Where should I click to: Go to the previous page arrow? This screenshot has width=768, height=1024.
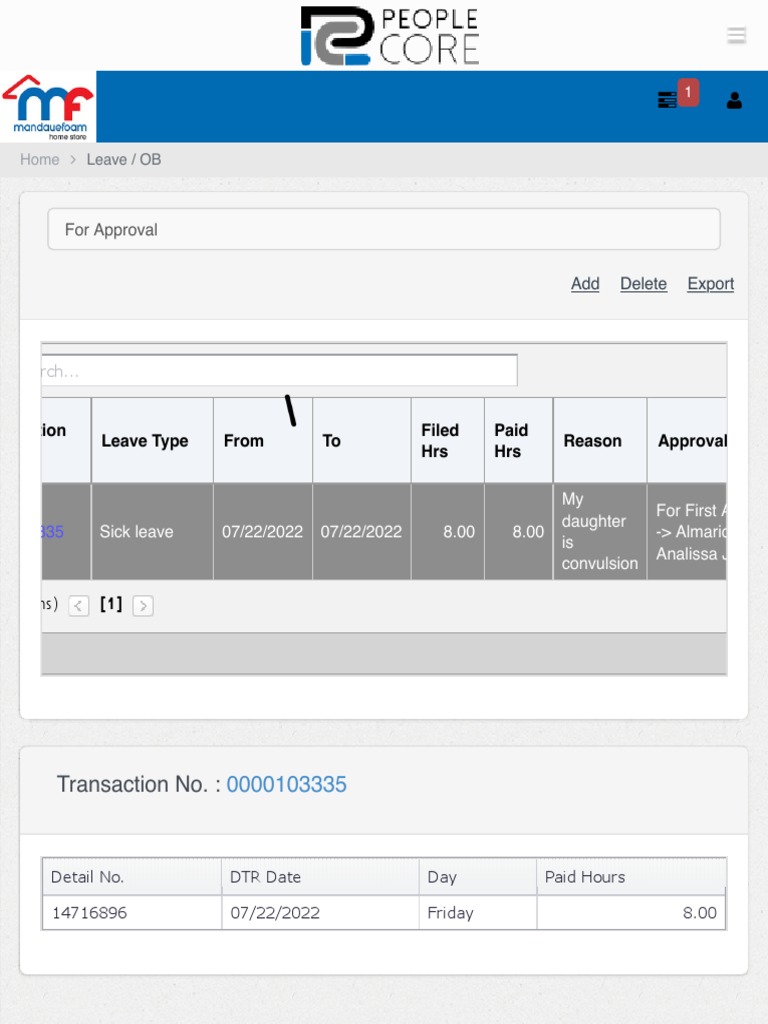pyautogui.click(x=78, y=606)
